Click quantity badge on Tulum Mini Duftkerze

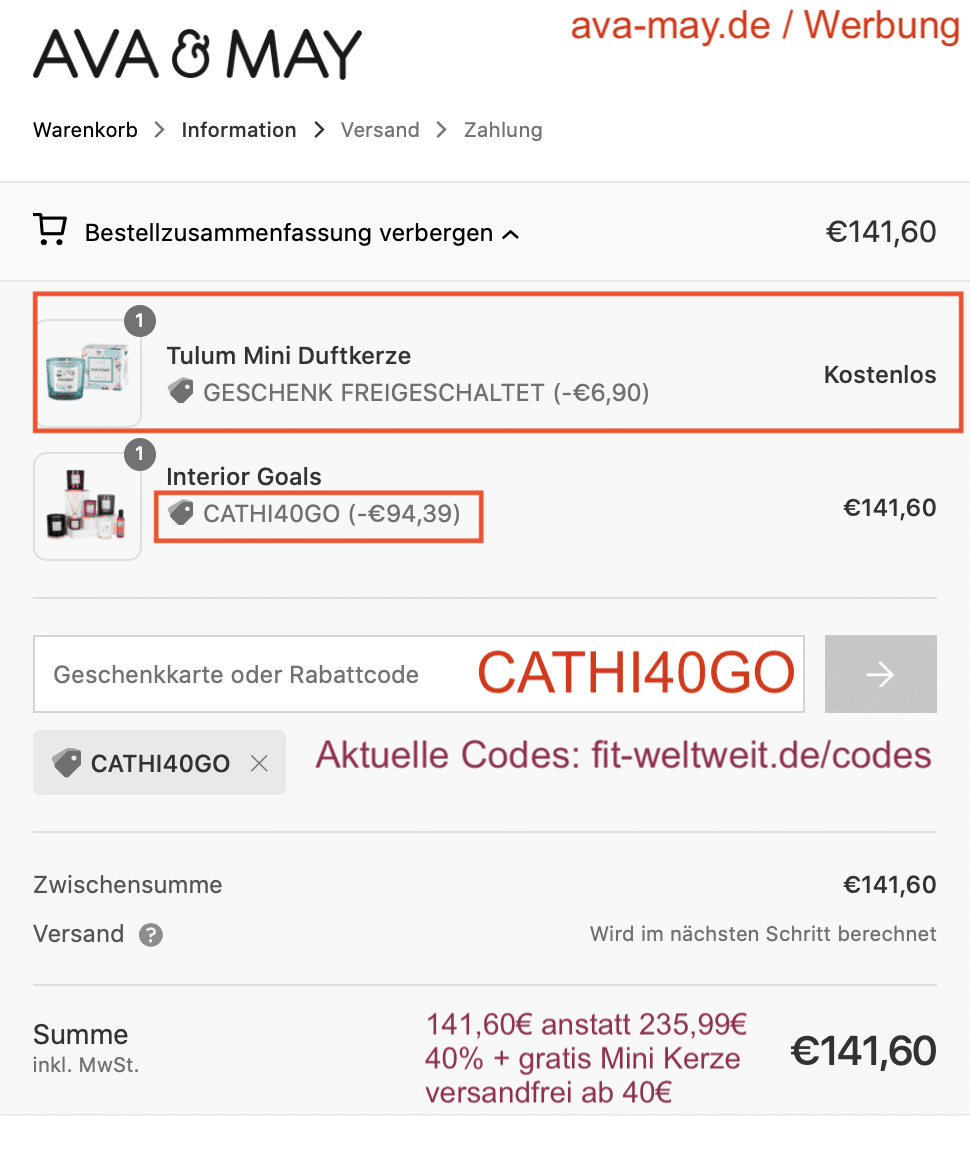(140, 321)
